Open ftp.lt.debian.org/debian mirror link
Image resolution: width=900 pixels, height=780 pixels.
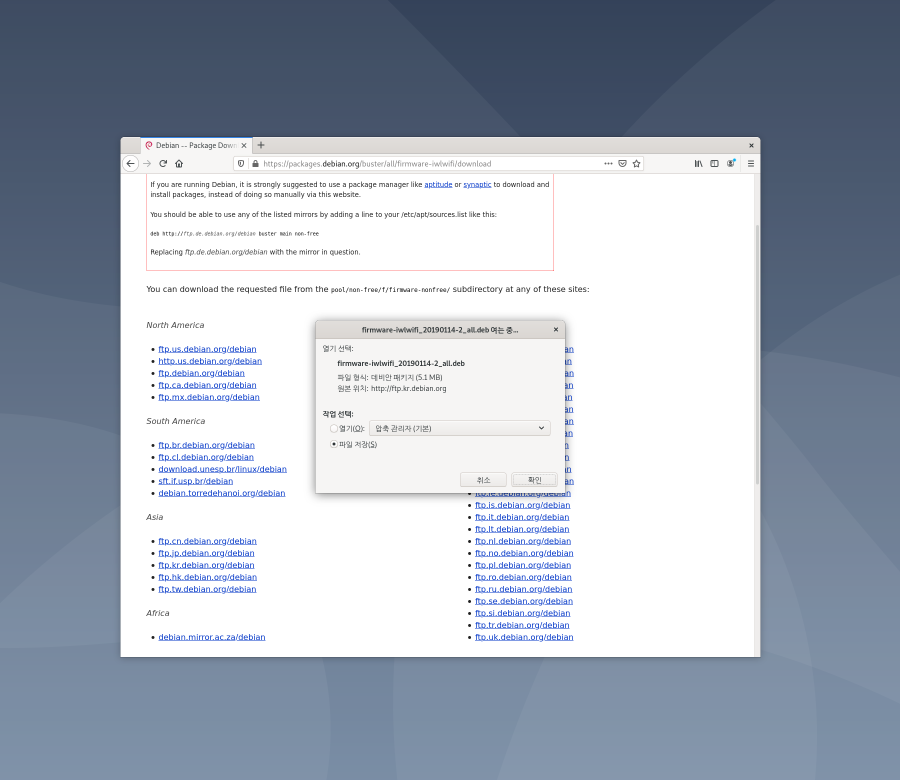pyautogui.click(x=522, y=529)
